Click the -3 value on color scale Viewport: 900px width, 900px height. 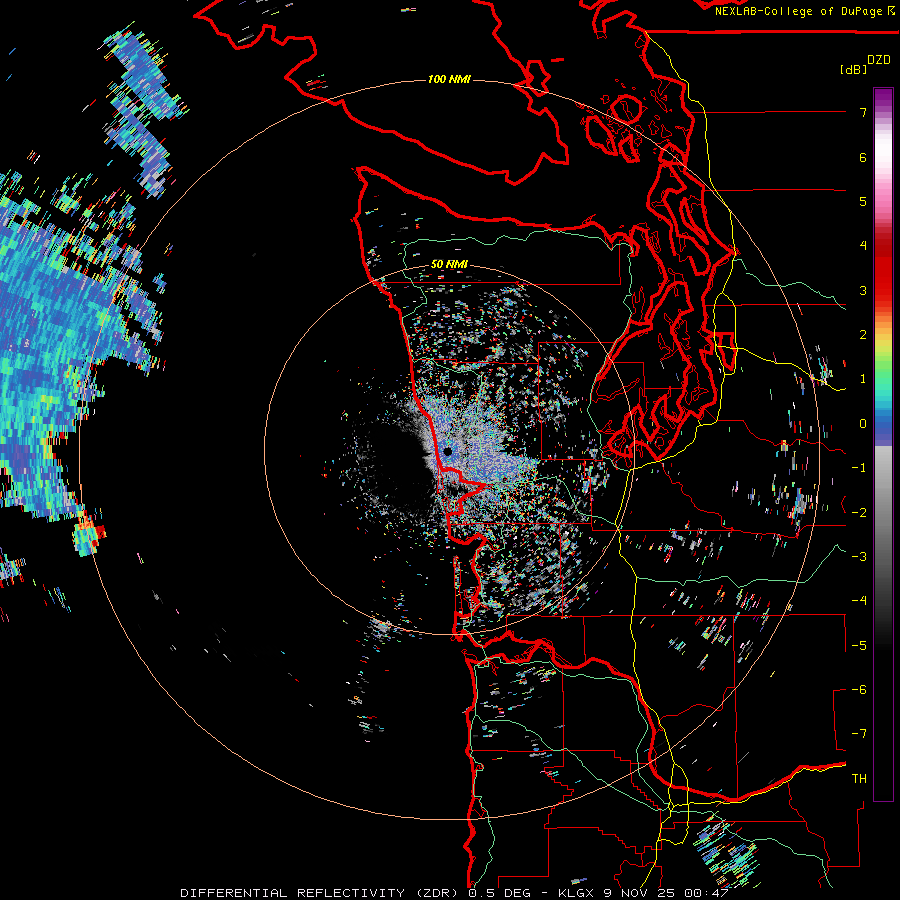coord(859,557)
